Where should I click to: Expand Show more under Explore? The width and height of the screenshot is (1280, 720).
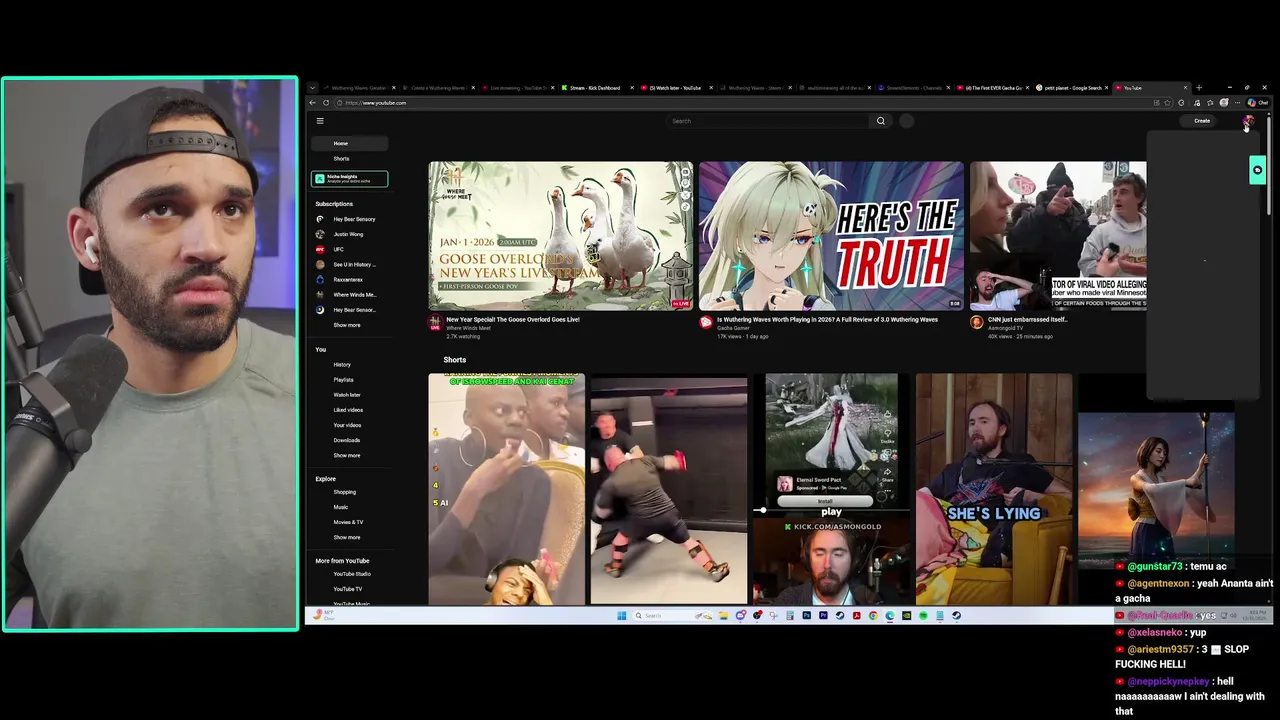tap(349, 537)
